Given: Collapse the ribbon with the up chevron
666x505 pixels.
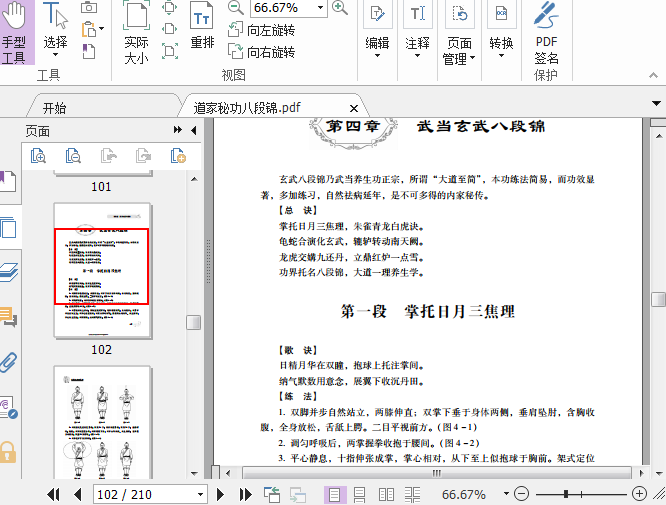Looking at the screenshot, I should pyautogui.click(x=653, y=75).
